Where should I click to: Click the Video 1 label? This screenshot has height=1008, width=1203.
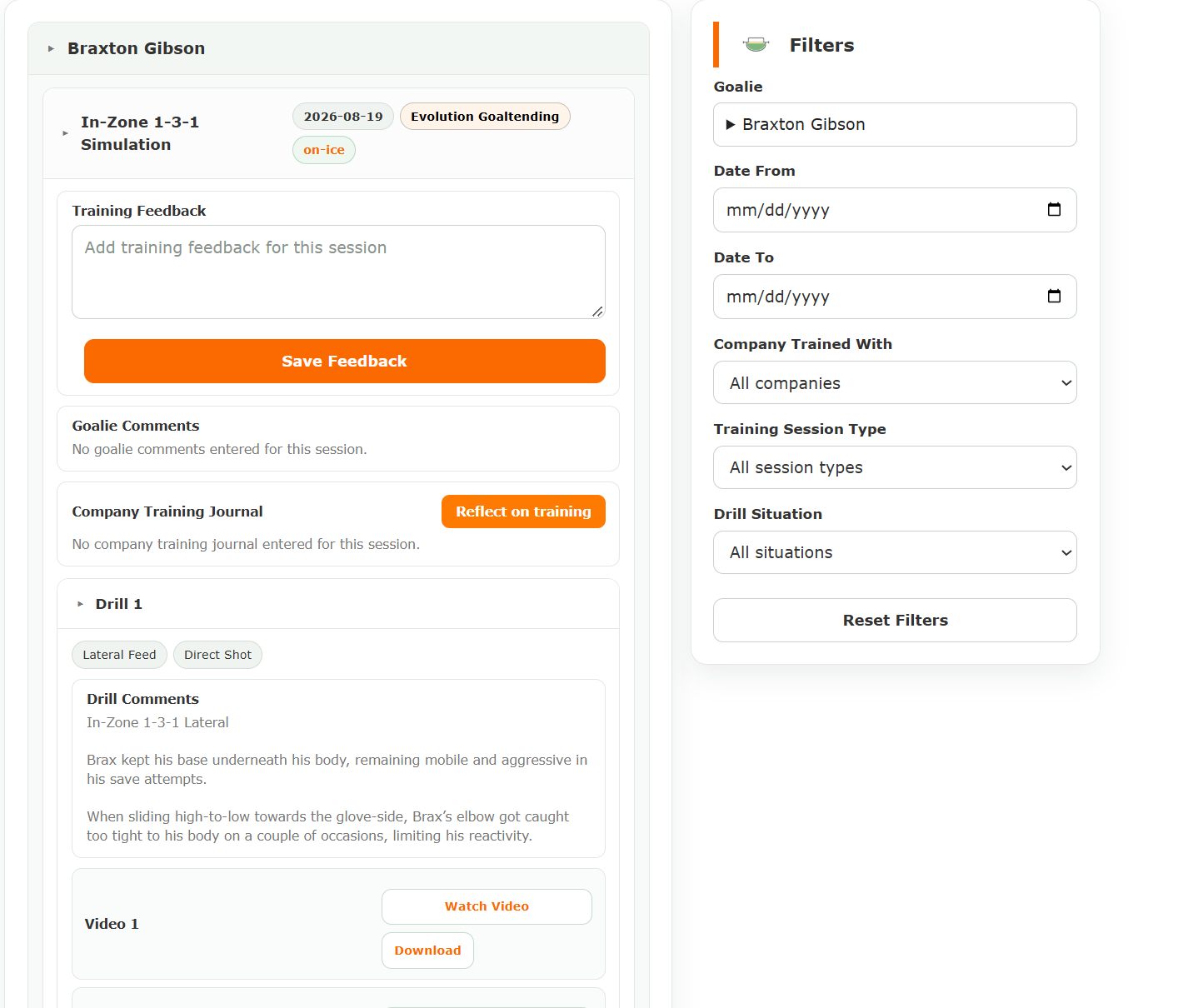112,924
